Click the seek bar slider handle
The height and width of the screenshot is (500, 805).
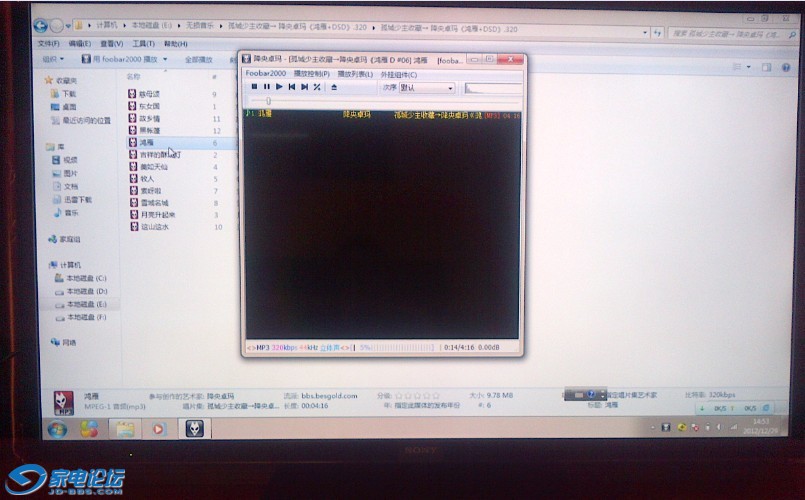268,101
